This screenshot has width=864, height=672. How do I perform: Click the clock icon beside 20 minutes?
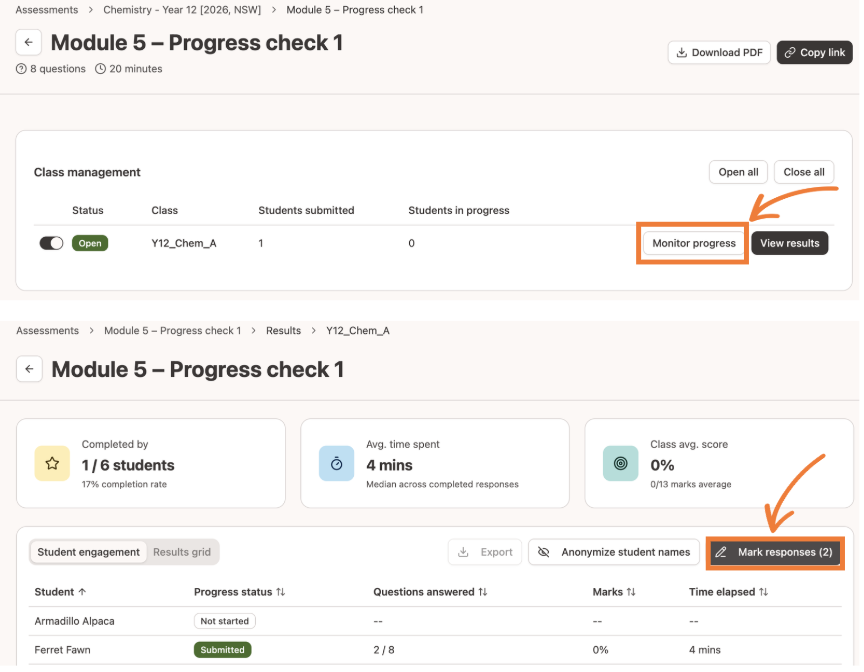(x=100, y=69)
